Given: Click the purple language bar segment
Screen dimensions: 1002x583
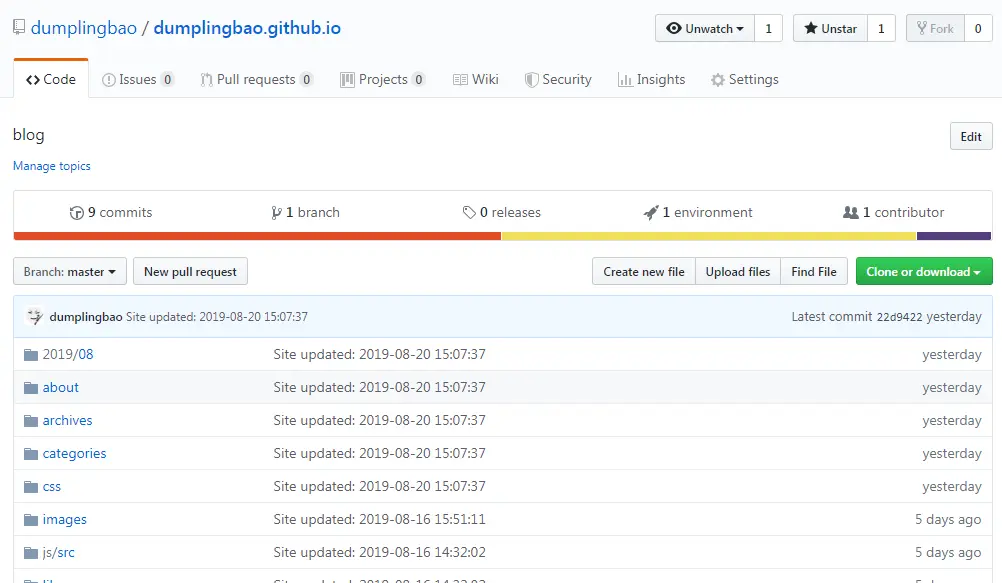Looking at the screenshot, I should pos(954,236).
